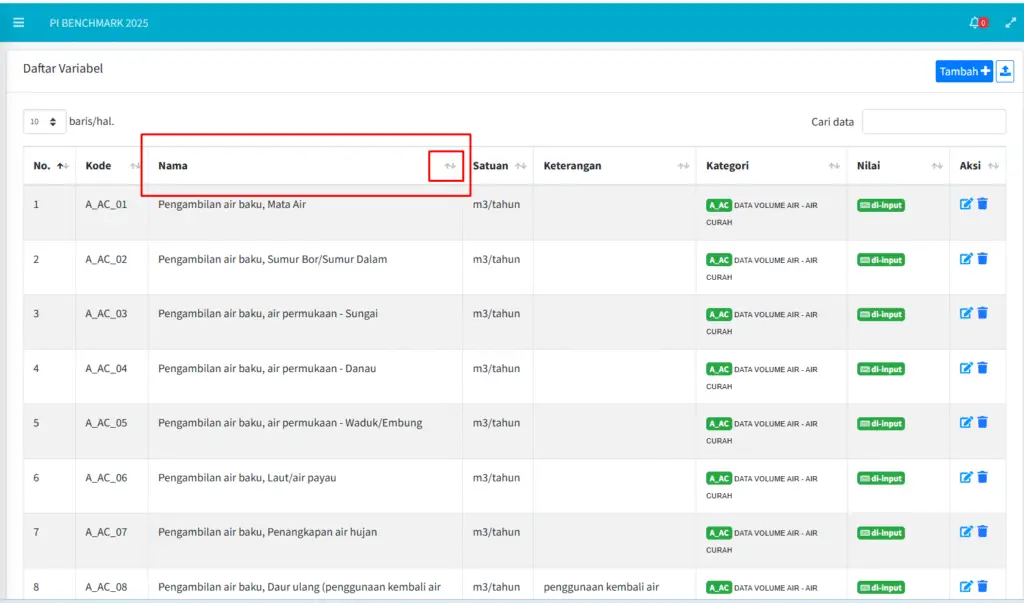The width and height of the screenshot is (1024, 603).
Task: Open the notifications bell
Action: coord(975,22)
